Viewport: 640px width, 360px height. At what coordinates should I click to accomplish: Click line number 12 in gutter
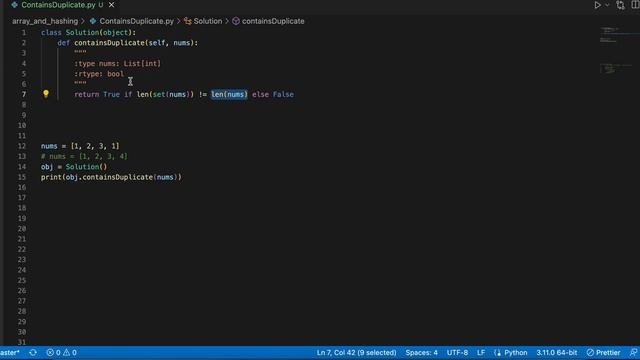click(x=22, y=146)
